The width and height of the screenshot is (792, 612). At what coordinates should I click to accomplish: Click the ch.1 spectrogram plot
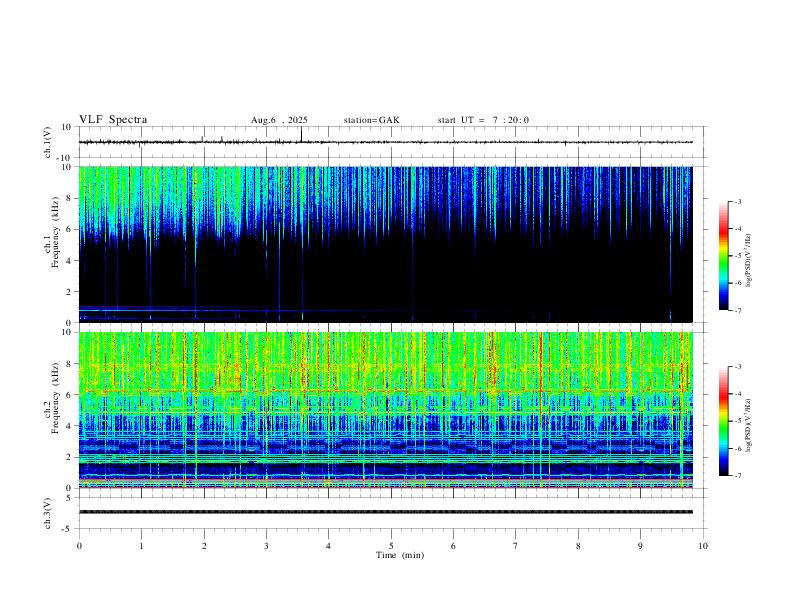click(385, 244)
